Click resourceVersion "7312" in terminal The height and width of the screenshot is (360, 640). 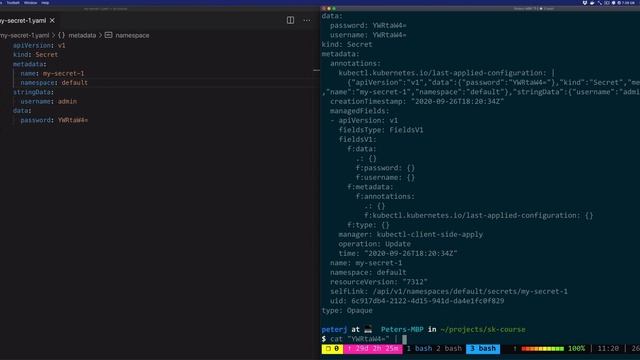pyautogui.click(x=379, y=282)
